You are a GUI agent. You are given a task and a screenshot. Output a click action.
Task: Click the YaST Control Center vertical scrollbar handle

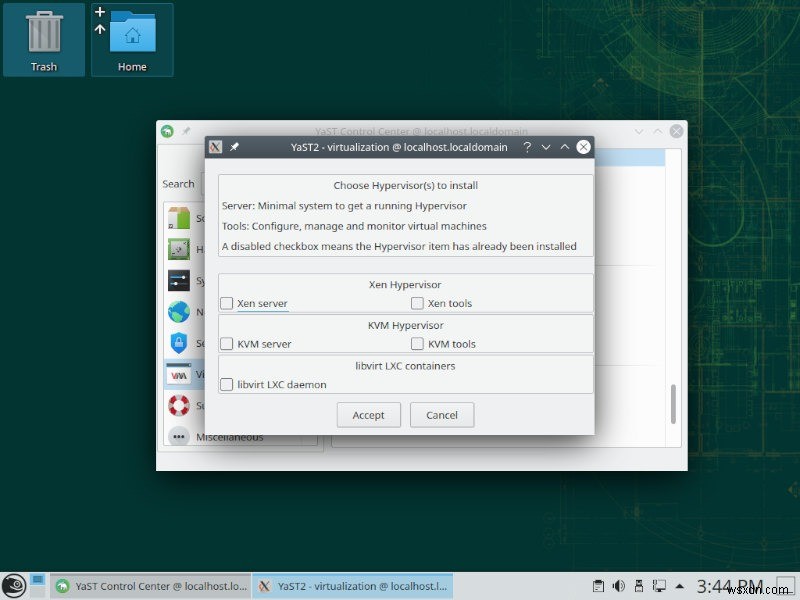[x=673, y=404]
